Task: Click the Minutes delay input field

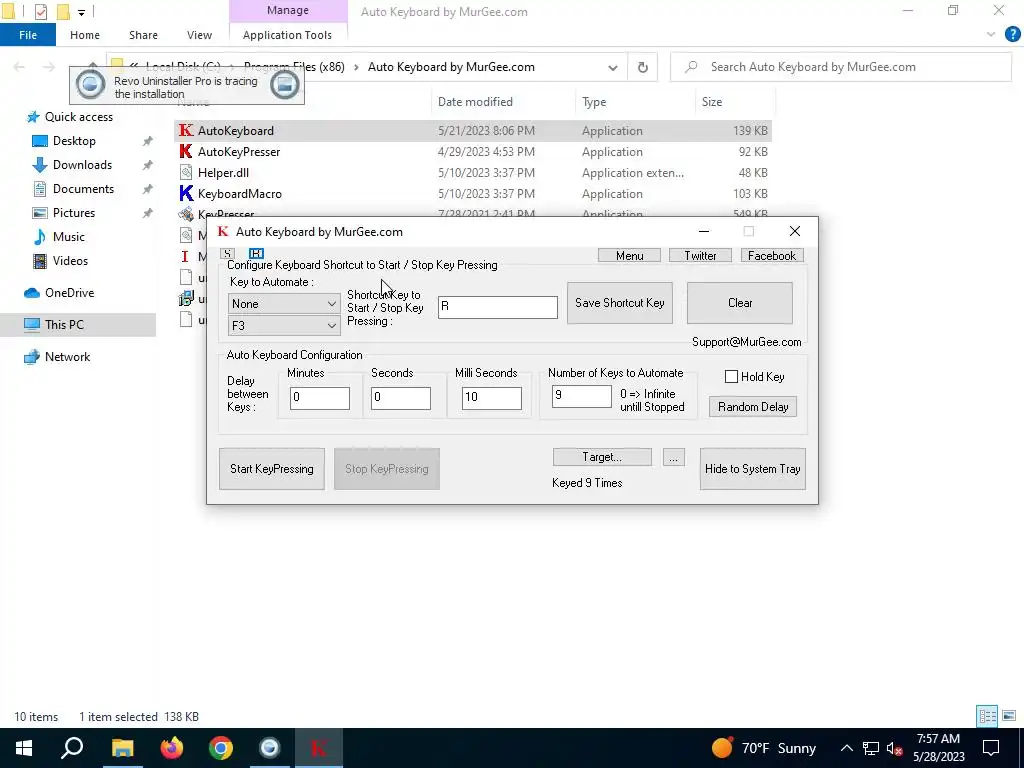Action: [319, 398]
